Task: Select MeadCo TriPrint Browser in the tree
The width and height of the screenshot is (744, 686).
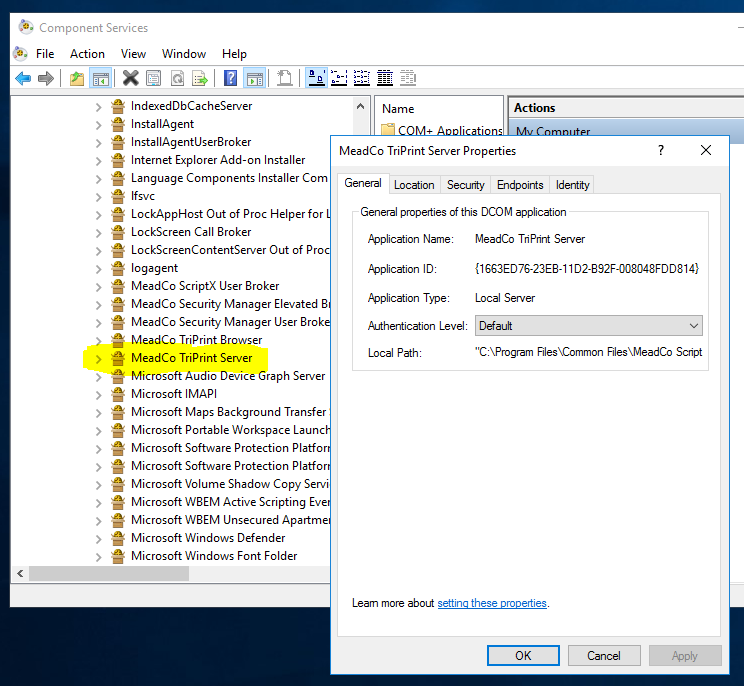Action: [x=196, y=340]
